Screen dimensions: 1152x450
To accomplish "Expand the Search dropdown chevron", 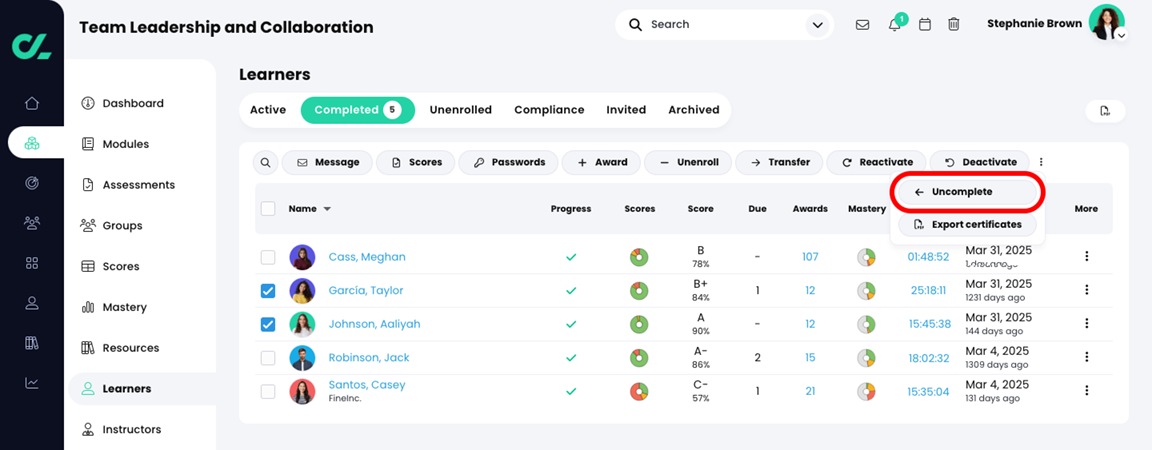I will coord(818,25).
